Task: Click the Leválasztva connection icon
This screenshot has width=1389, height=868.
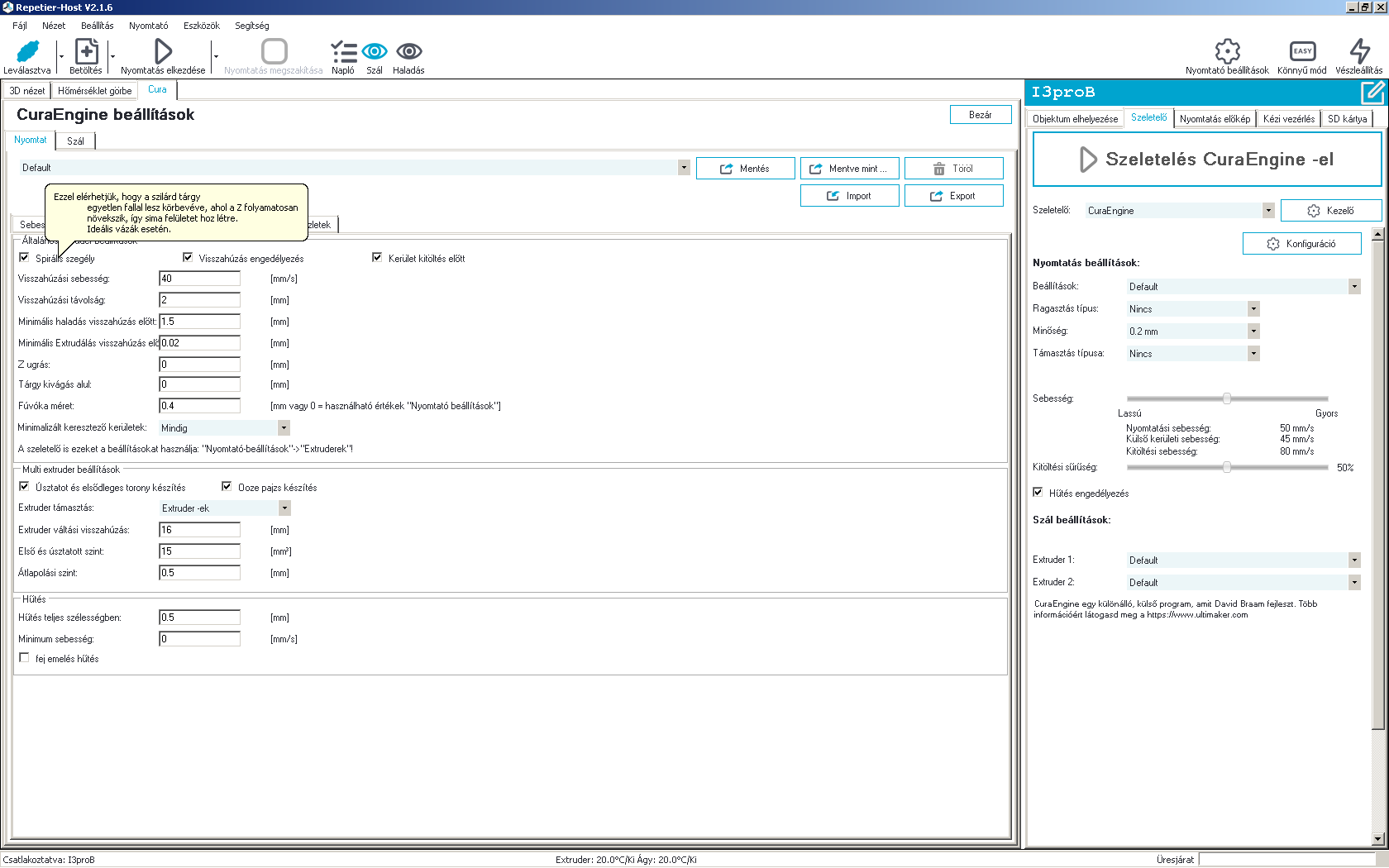Action: coord(27,52)
